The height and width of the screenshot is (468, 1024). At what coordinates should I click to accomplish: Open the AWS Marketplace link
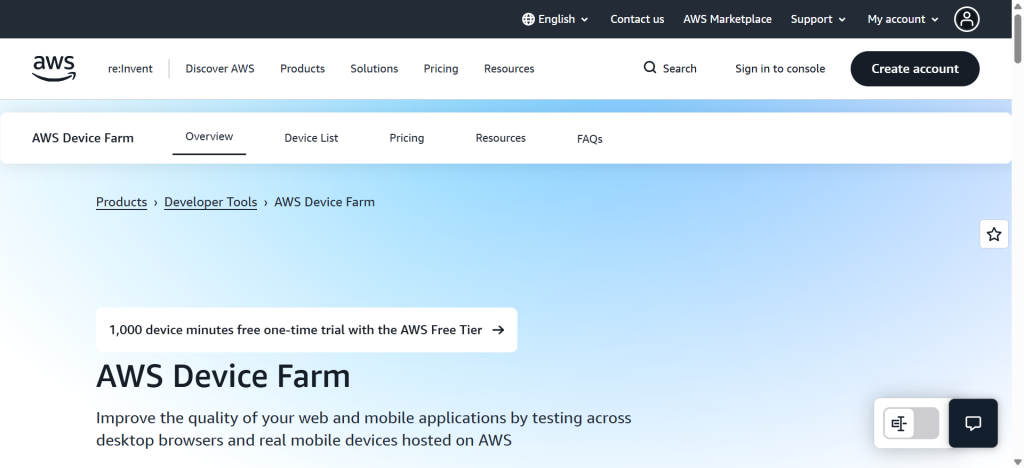(728, 19)
